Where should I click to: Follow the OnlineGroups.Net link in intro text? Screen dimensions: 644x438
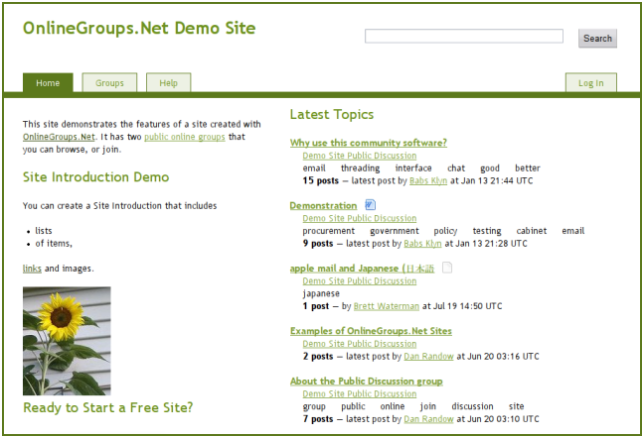(59, 136)
